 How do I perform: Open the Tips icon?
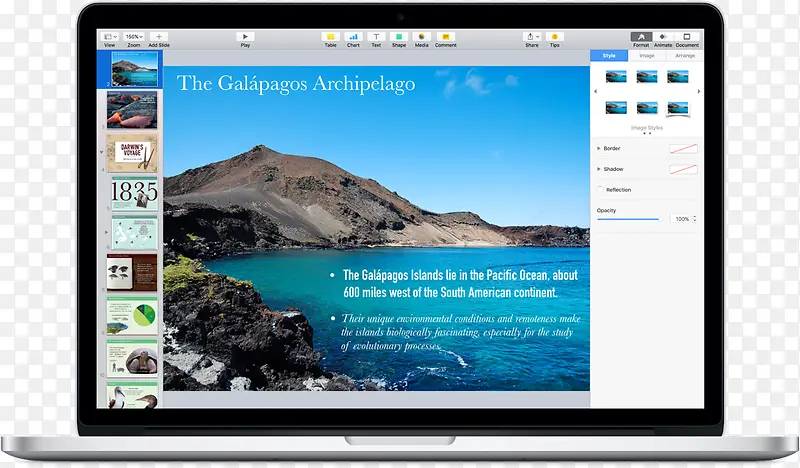(555, 37)
